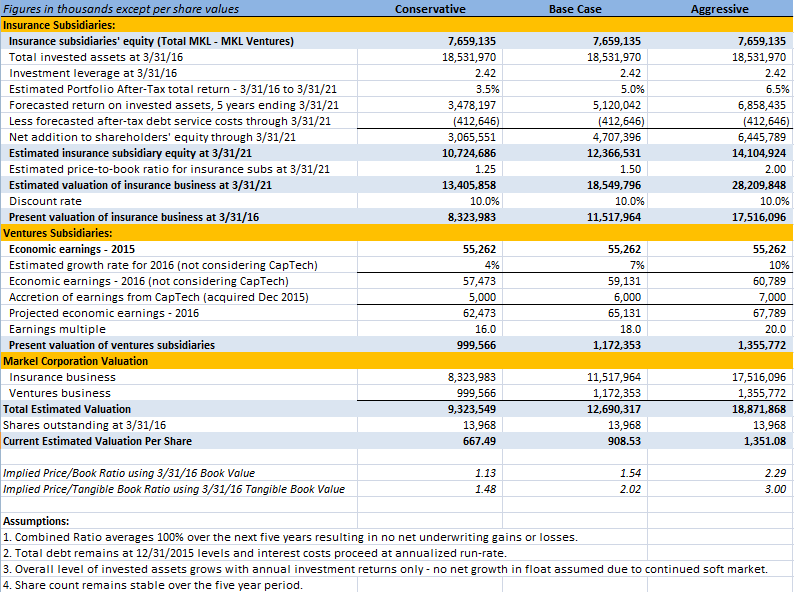Select the 3,478,197 forecasted return value
This screenshot has width=794, height=592.
[472, 105]
